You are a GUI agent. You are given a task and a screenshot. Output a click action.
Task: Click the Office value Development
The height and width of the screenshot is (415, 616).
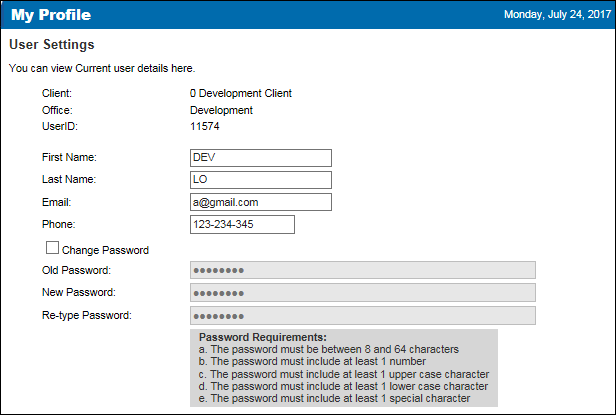[x=221, y=110]
